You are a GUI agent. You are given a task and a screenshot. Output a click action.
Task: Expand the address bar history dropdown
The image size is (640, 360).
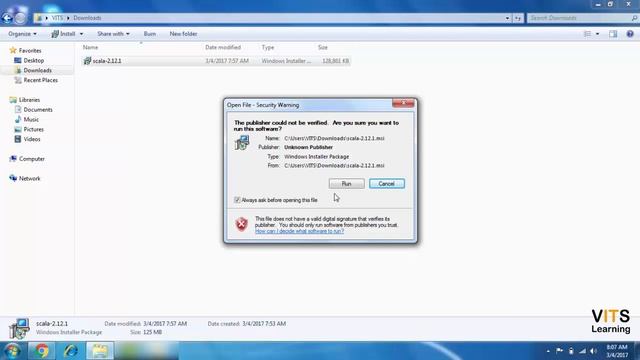[x=507, y=18]
